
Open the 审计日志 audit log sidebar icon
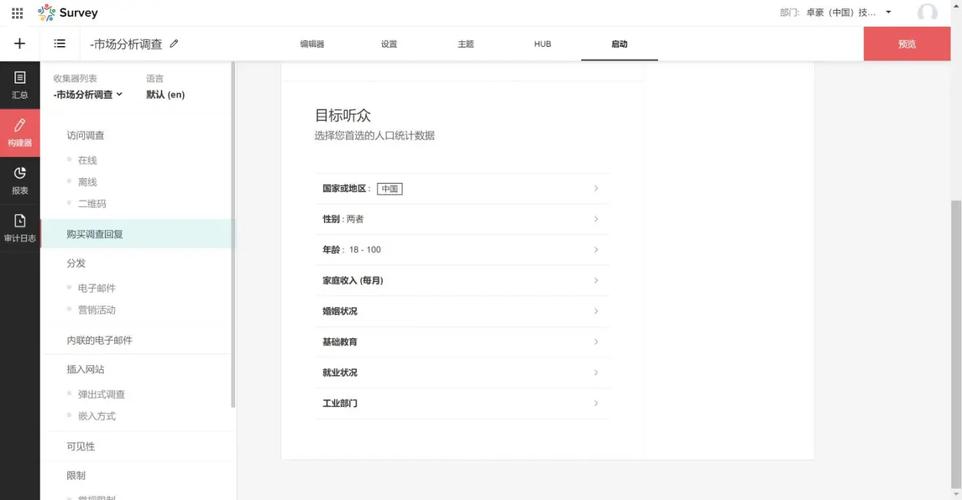20,228
